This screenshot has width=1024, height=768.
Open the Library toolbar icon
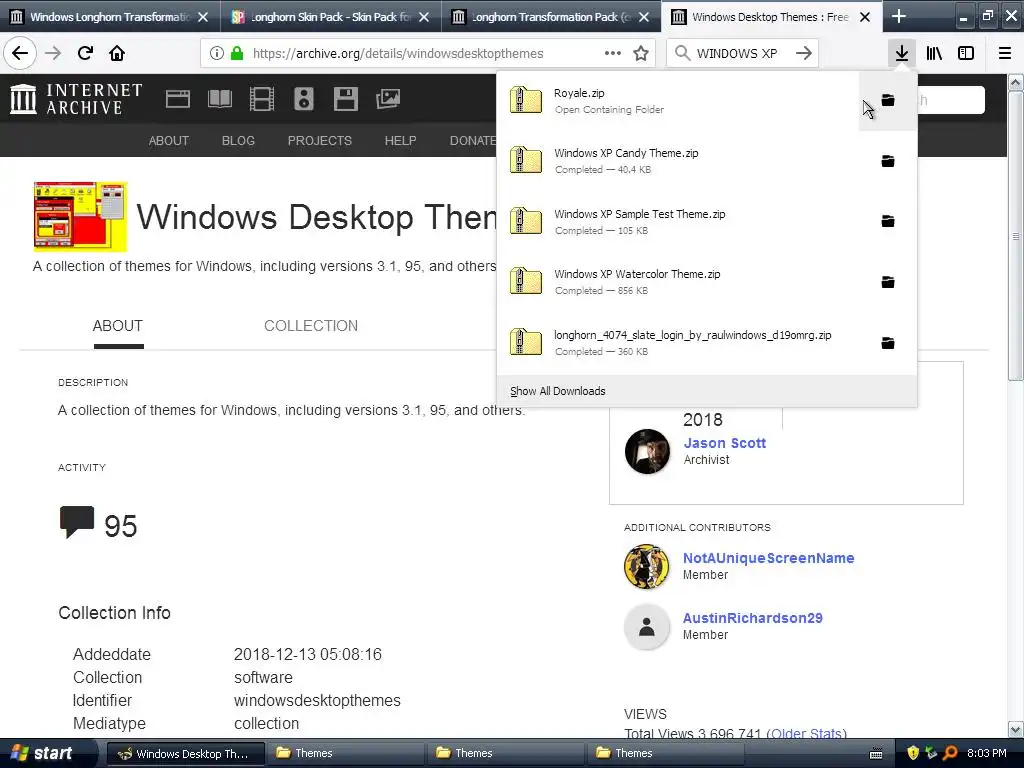934,53
